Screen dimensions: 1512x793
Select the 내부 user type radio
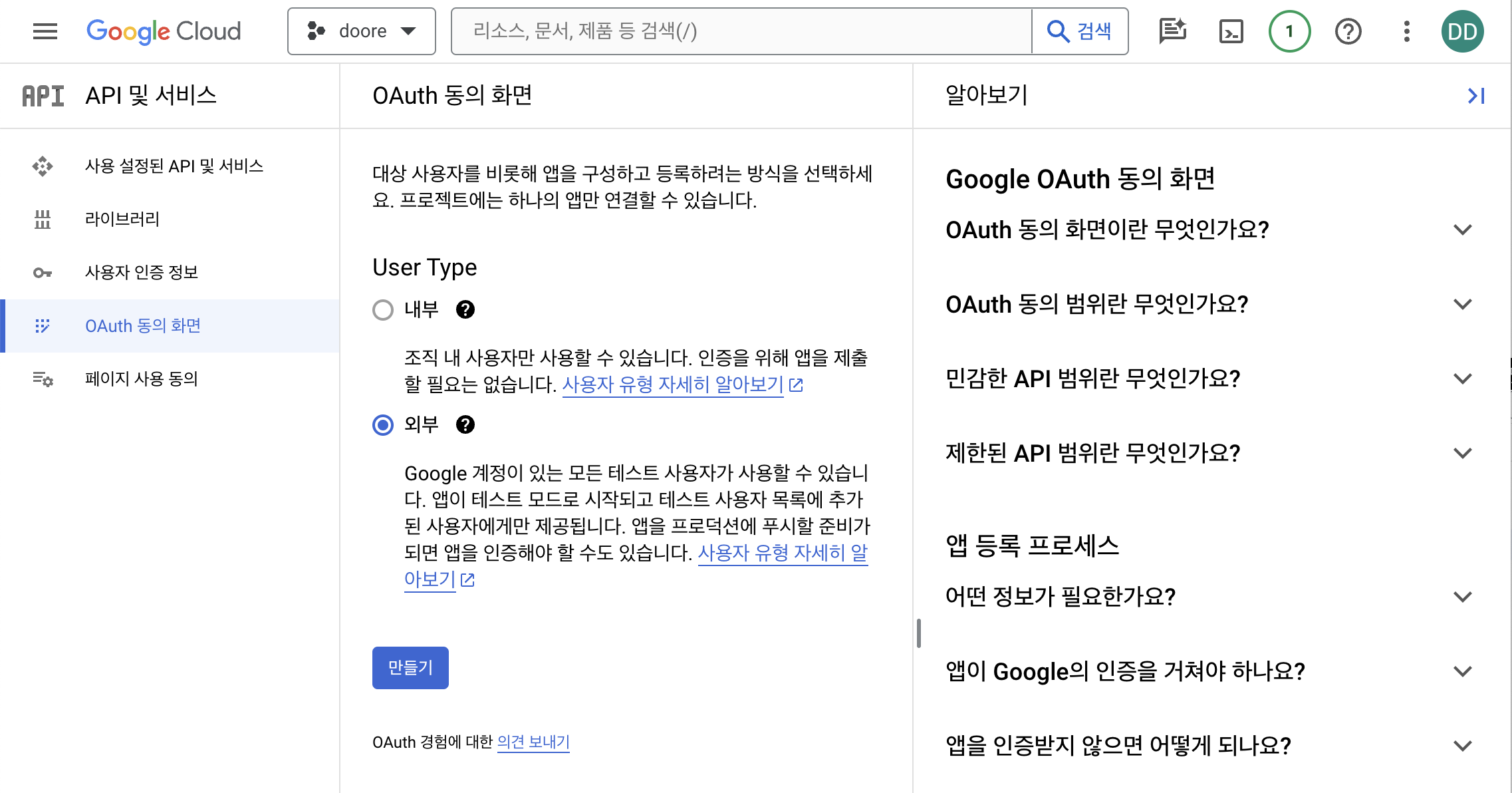pyautogui.click(x=383, y=309)
